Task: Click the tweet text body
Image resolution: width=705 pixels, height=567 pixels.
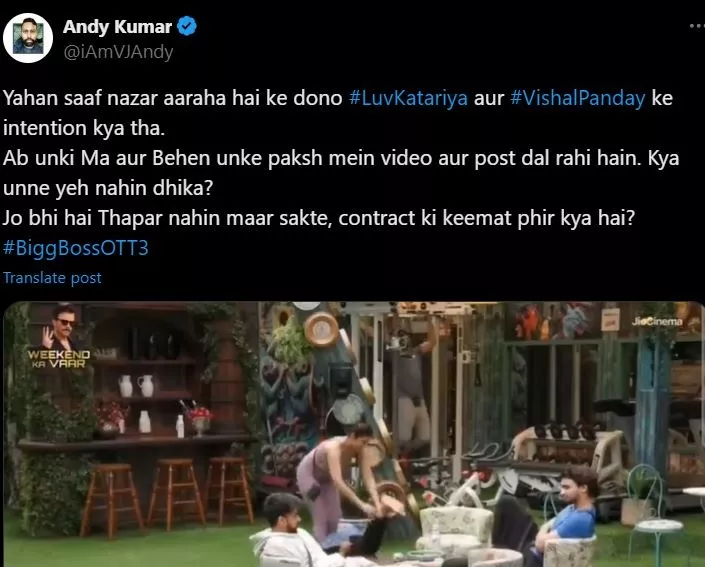Action: pos(341,173)
